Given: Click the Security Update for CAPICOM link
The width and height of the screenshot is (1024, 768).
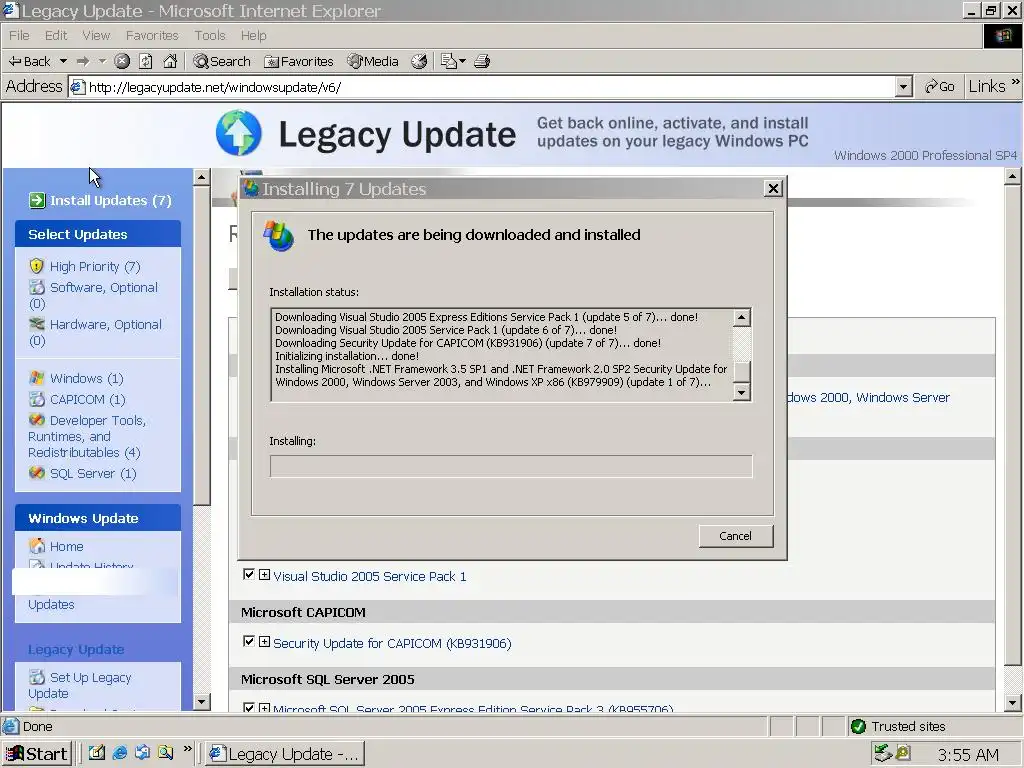Looking at the screenshot, I should tap(392, 643).
